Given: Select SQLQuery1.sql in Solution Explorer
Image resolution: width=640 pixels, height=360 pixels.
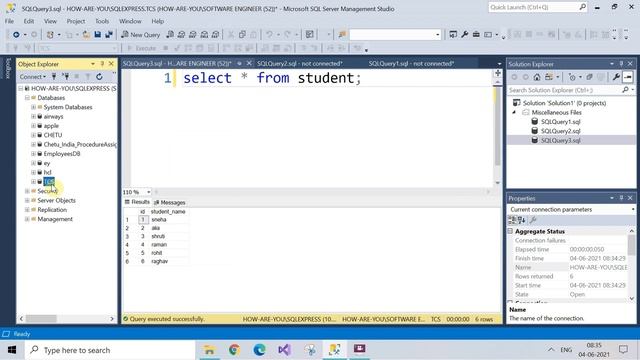Looking at the screenshot, I should tap(560, 122).
